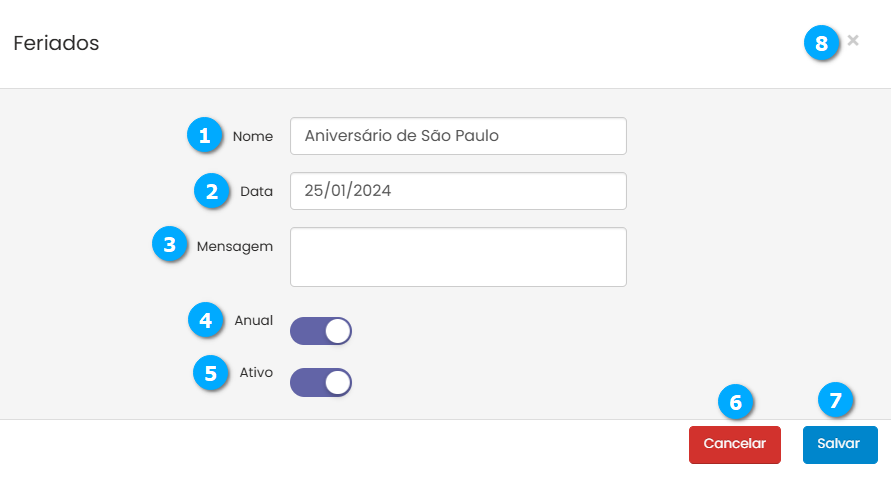Click the number 3 badge beside Mensagem
Viewport: 891px width, 480px height.
pos(170,245)
